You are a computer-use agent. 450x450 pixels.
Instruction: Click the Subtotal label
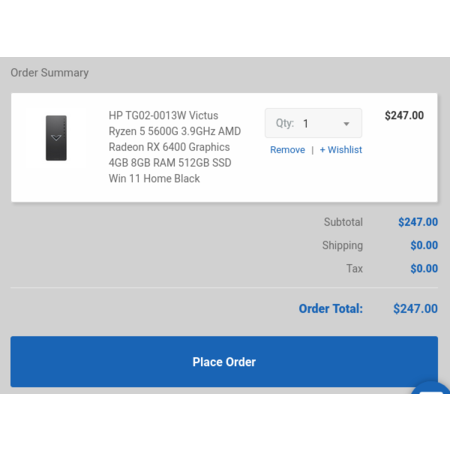[343, 222]
